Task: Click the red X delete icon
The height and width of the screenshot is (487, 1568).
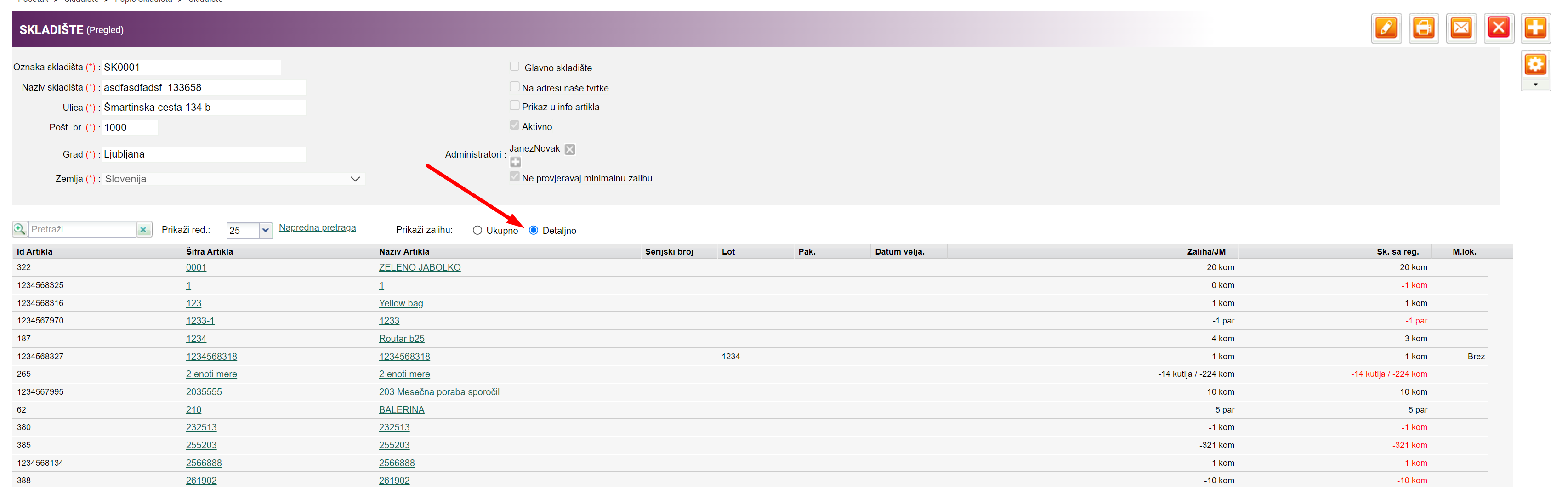Action: [1498, 28]
